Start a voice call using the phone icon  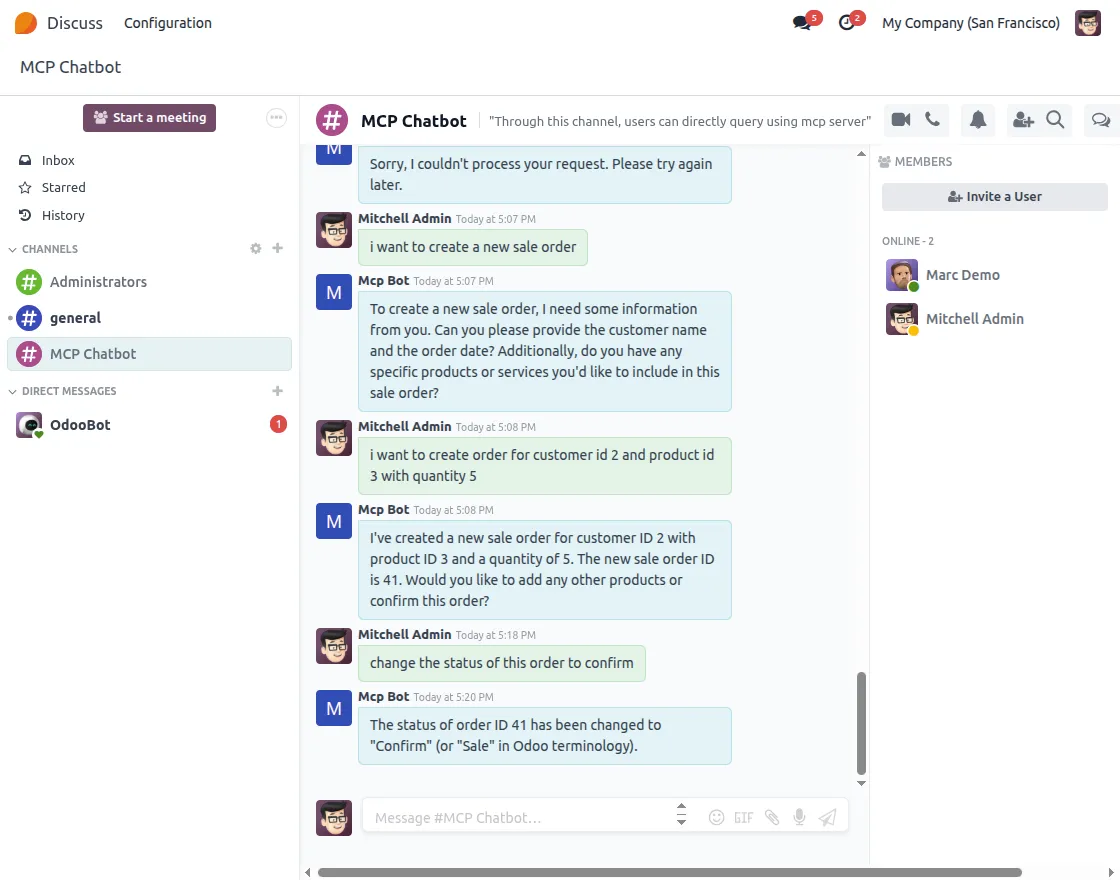tap(931, 120)
